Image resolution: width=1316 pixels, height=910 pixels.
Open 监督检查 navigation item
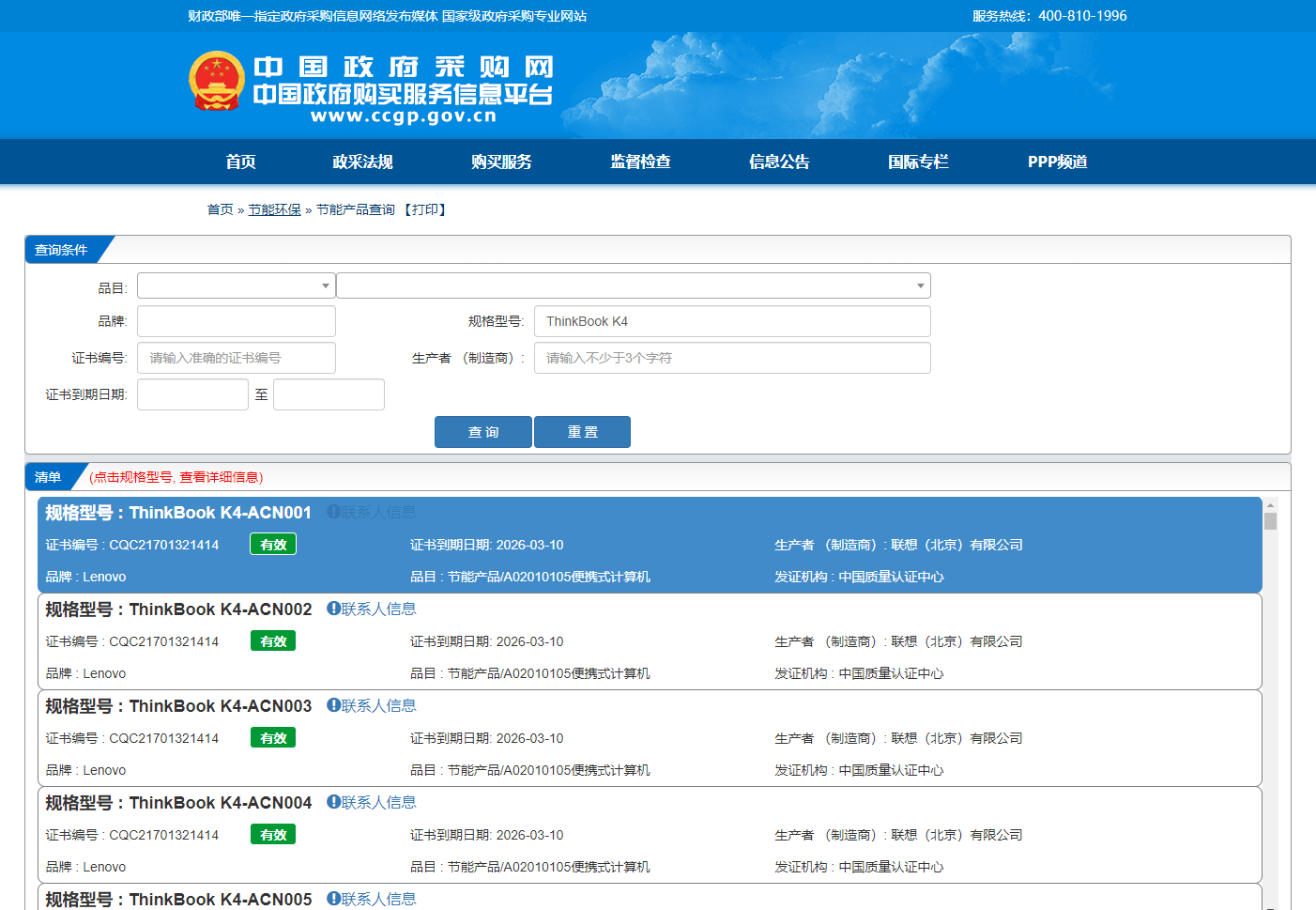point(640,162)
